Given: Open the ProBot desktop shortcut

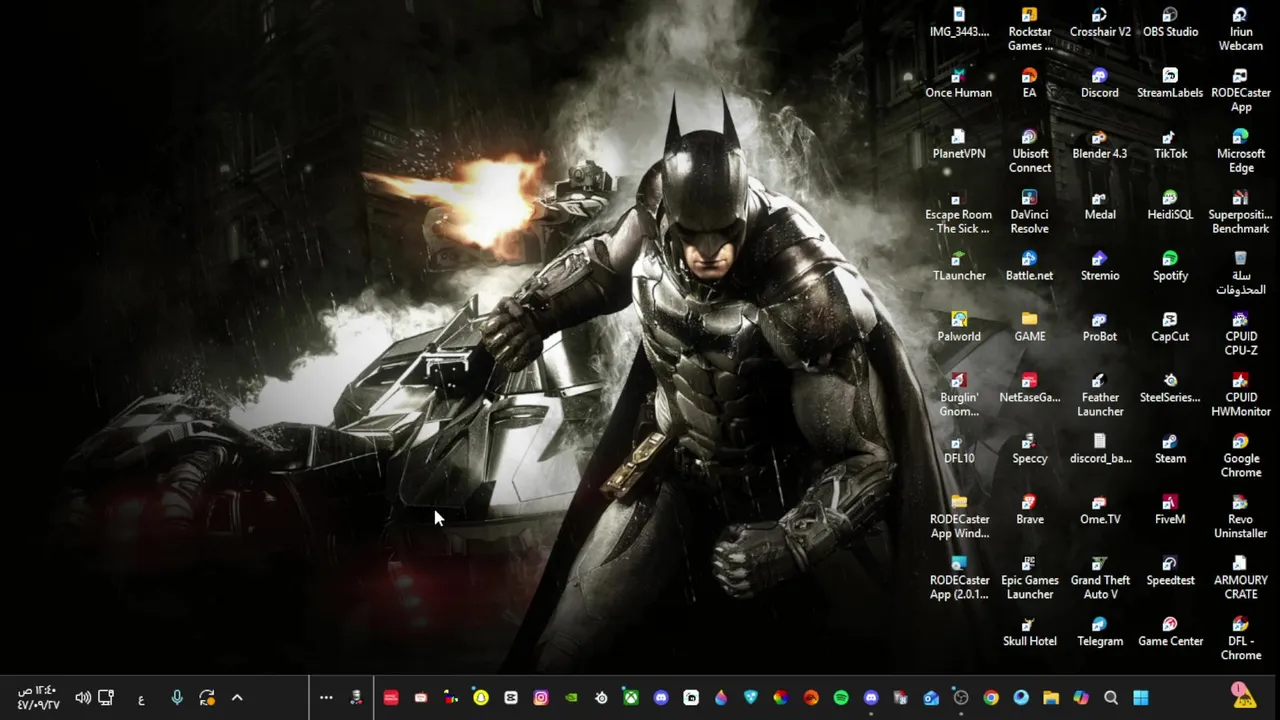Looking at the screenshot, I should pos(1100,327).
